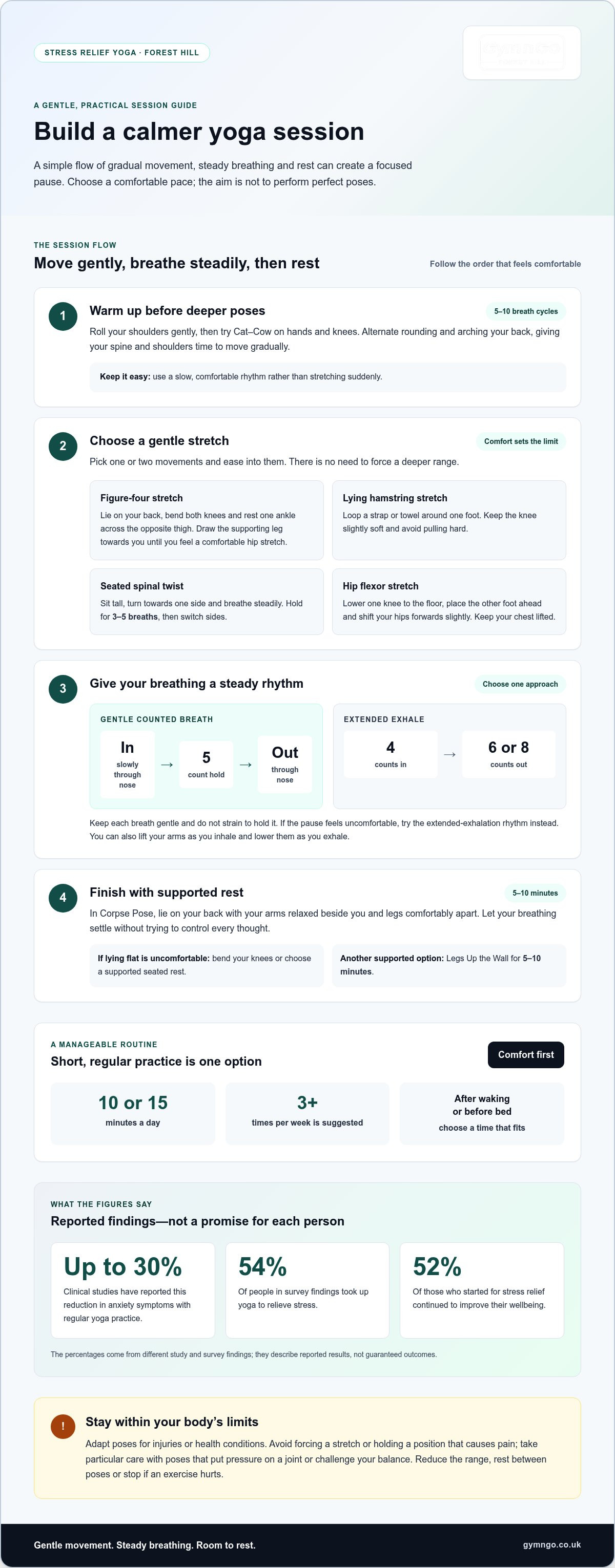This screenshot has height=1568, width=615.
Task: Click the faded logo in top corner
Action: [x=522, y=52]
